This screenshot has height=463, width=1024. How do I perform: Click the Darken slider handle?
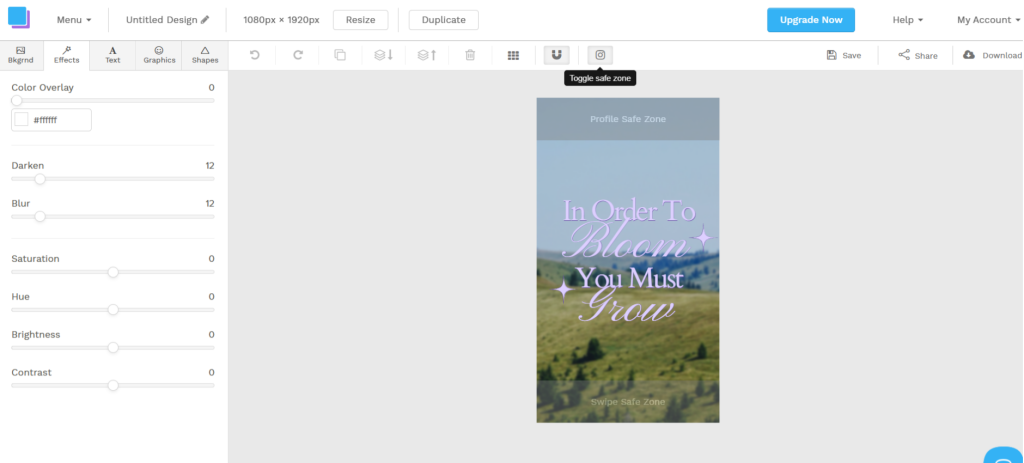click(40, 179)
